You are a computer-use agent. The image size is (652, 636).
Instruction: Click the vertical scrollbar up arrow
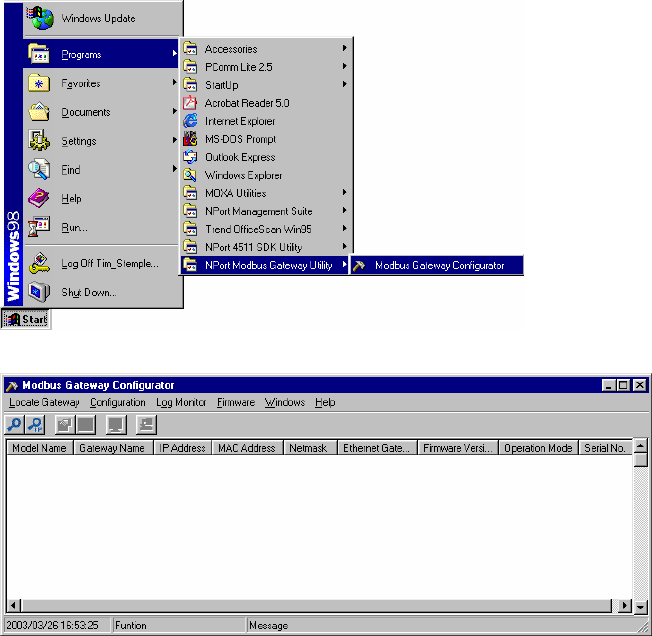click(640, 446)
